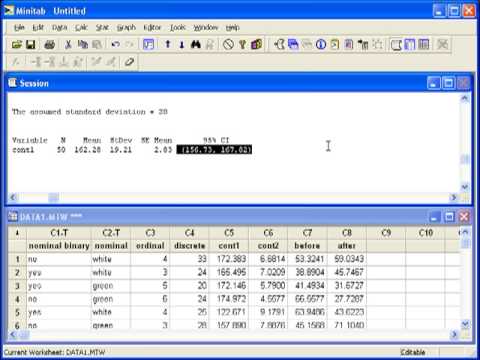Click the DATA1.MTW worksheet title bar
The width and height of the screenshot is (480, 360).
[217, 217]
